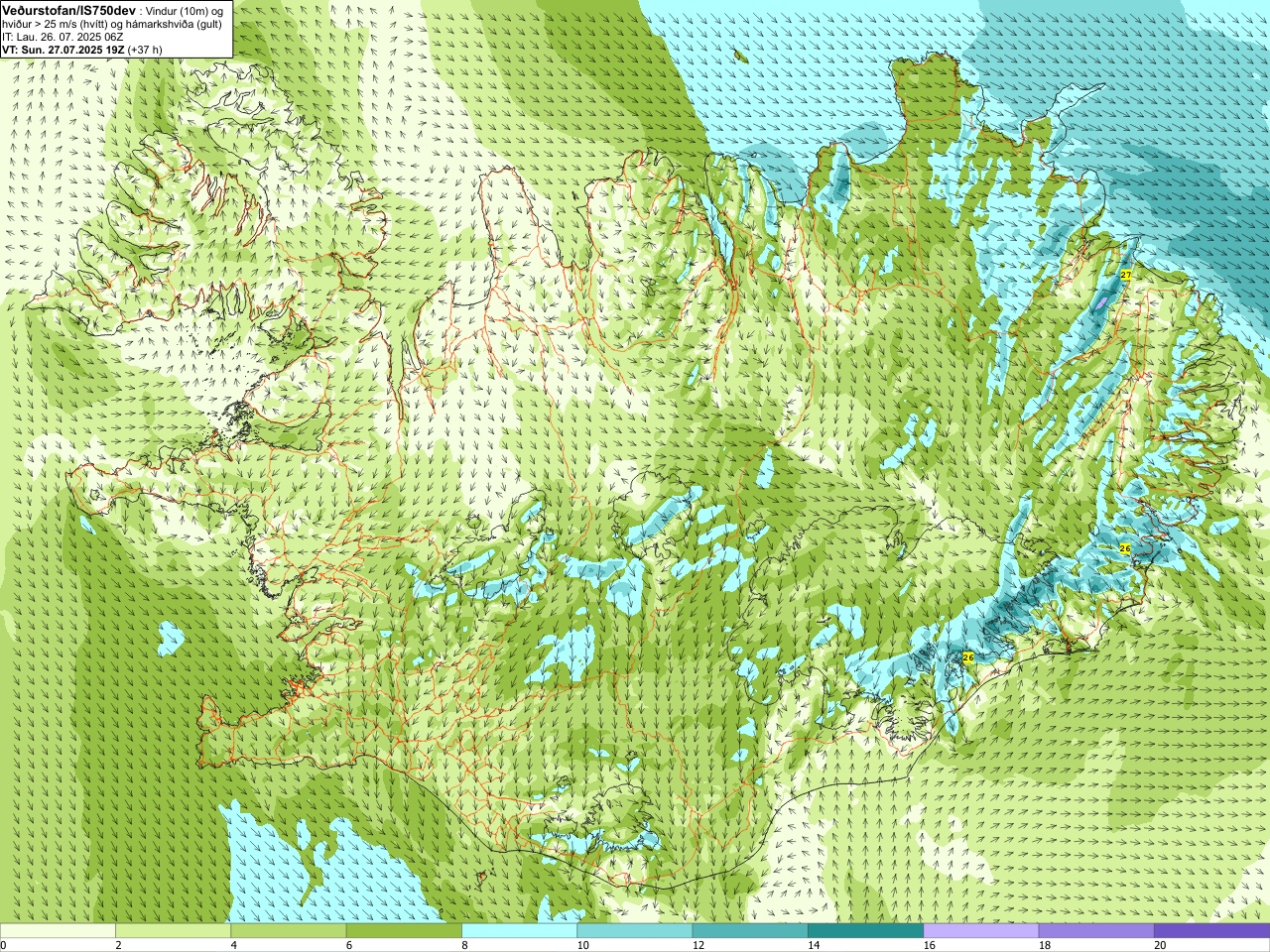Screen dimensions: 1270x952
Task: Click the legend value '16'
Action: [x=929, y=945]
